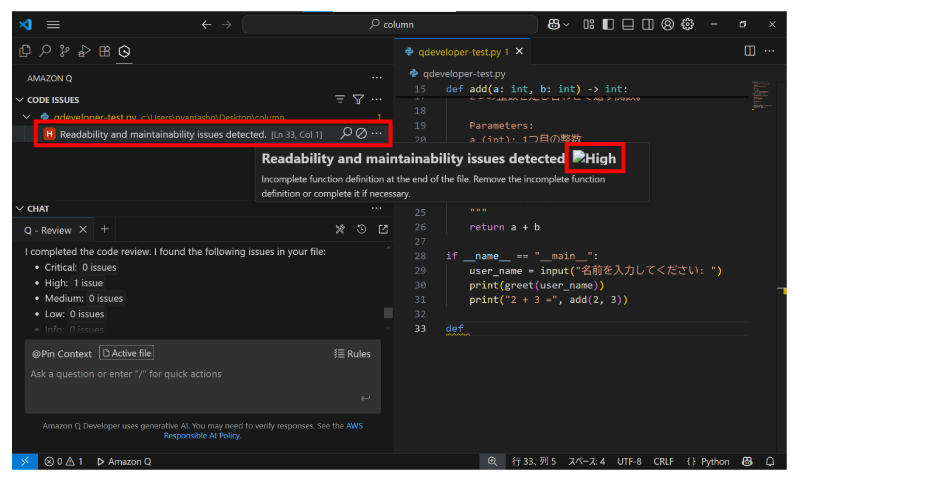Open the filter icon in Code Issues
925x481 pixels.
click(x=358, y=99)
